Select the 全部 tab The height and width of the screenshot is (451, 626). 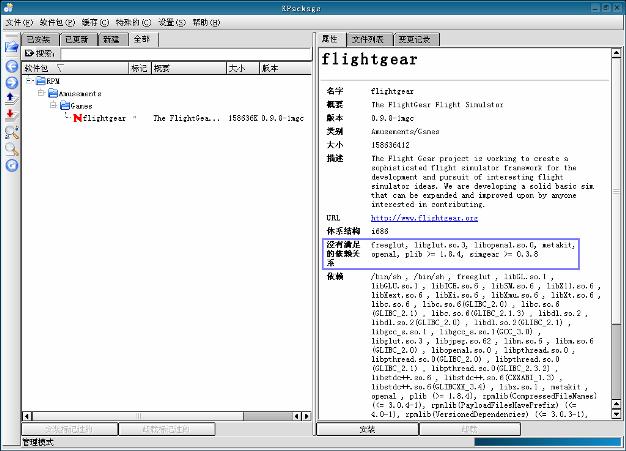point(143,39)
